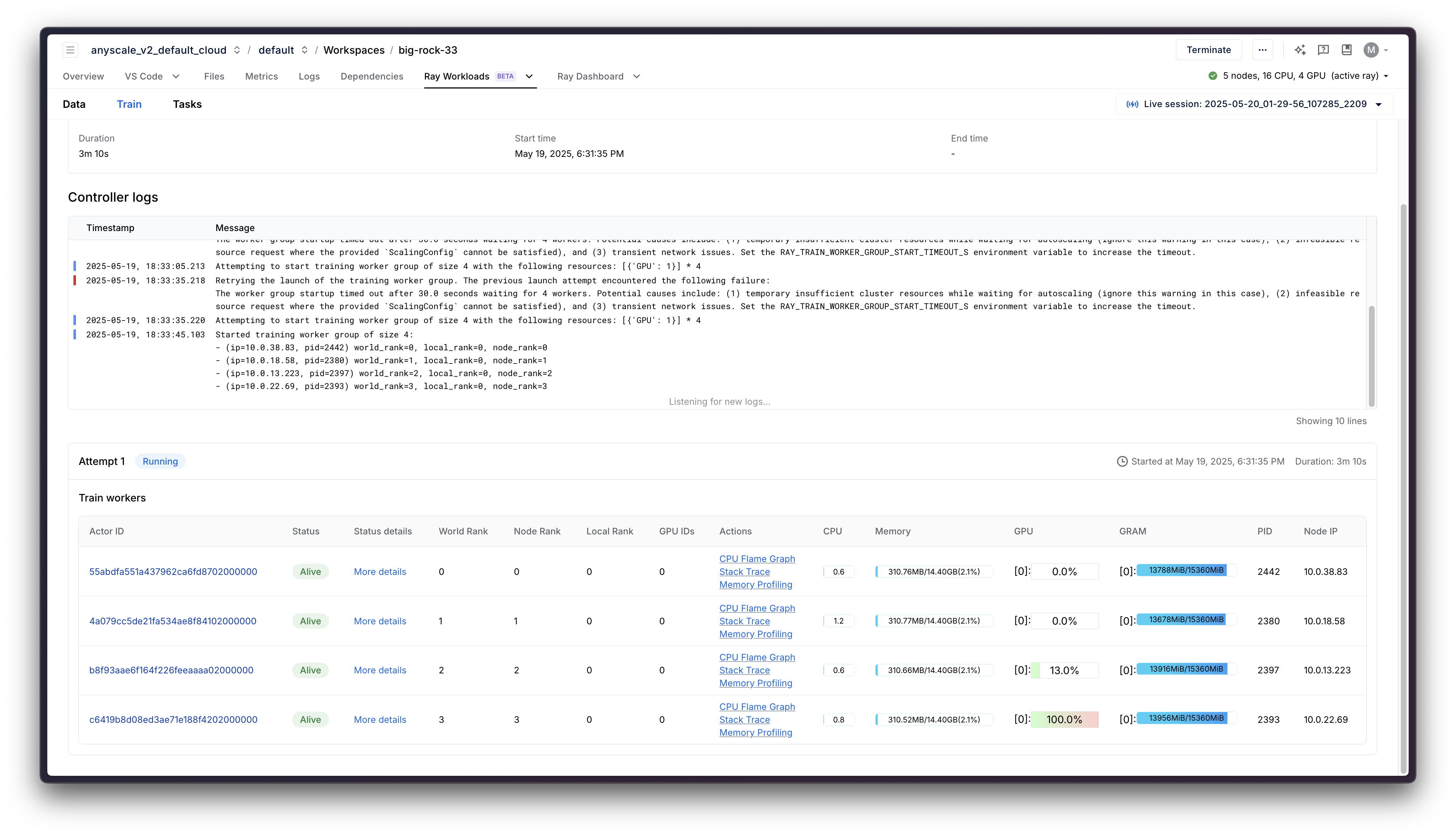The width and height of the screenshot is (1456, 836).
Task: Expand the Live session selector dropdown
Action: [1379, 105]
